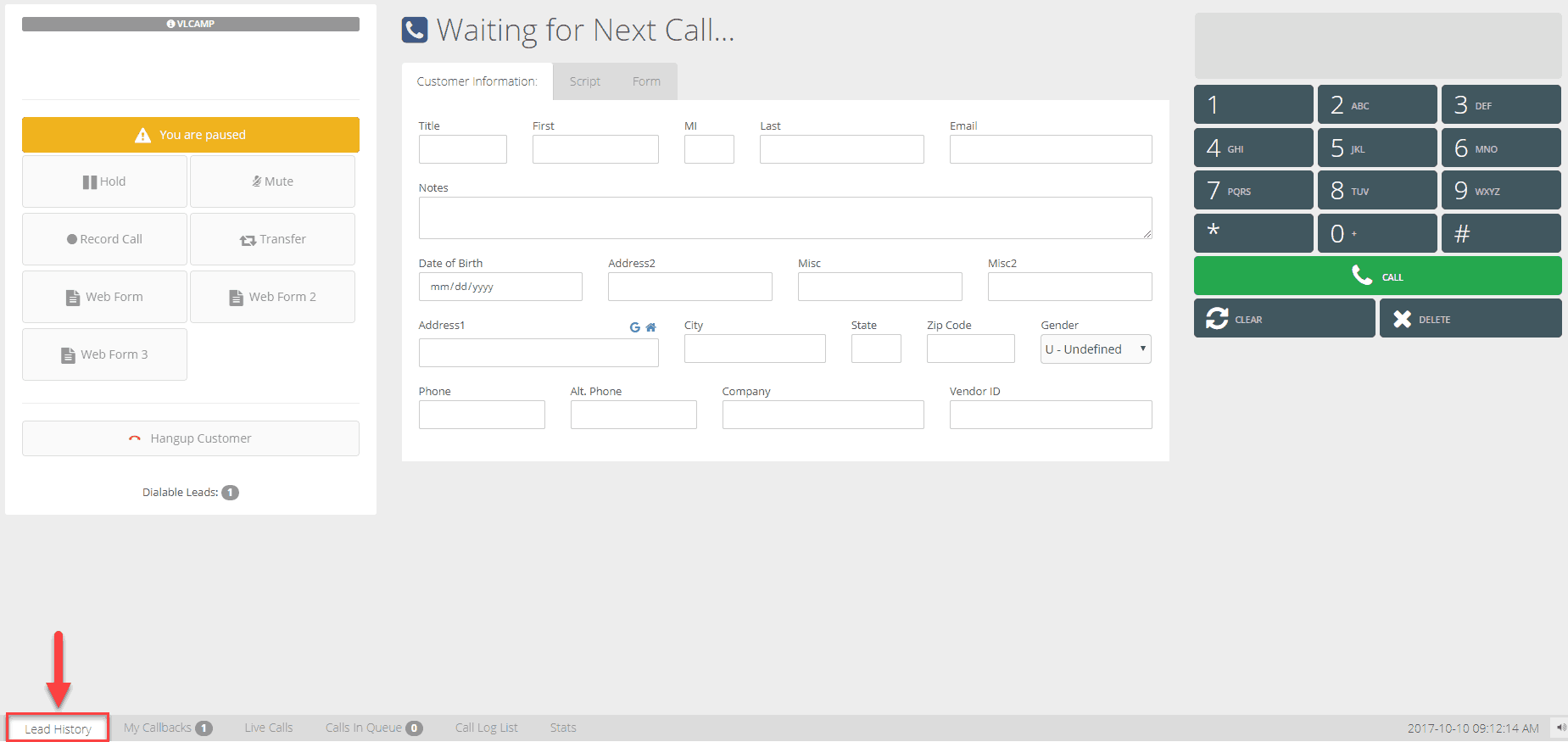Open Web Form
Screen dimensions: 1568x742
tap(104, 297)
